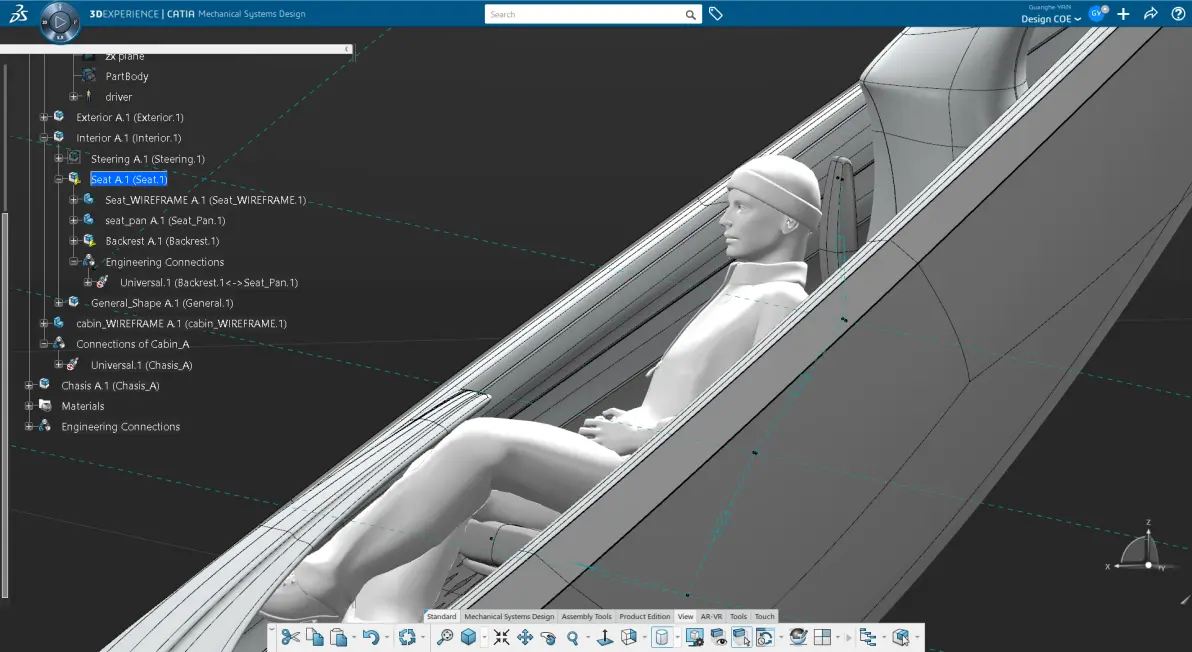
Task: Expand the Exterior A.1 node
Action: 44,117
